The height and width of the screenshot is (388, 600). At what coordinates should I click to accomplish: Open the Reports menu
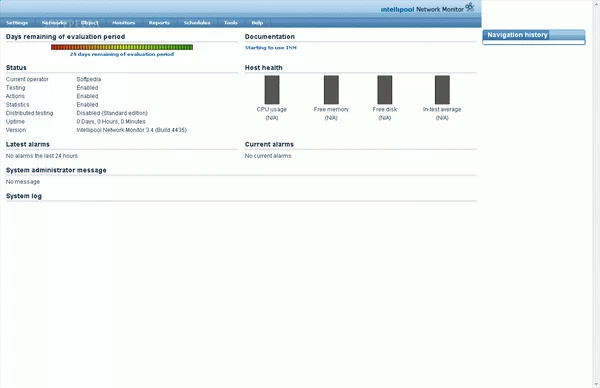click(x=159, y=23)
